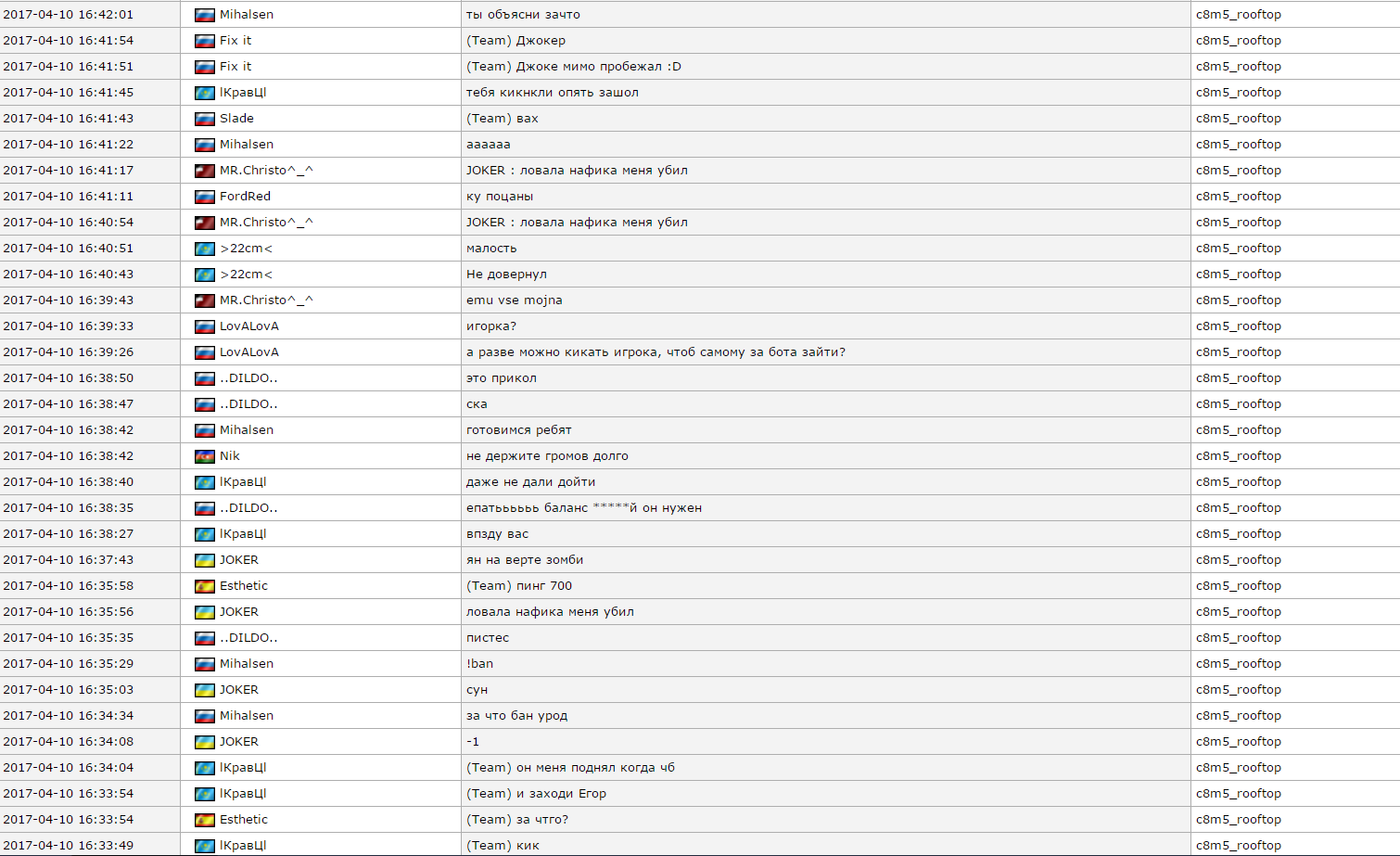The width and height of the screenshot is (1400, 856).
Task: Open Mihalsen's name in the '!ban' row
Action: [x=246, y=664]
